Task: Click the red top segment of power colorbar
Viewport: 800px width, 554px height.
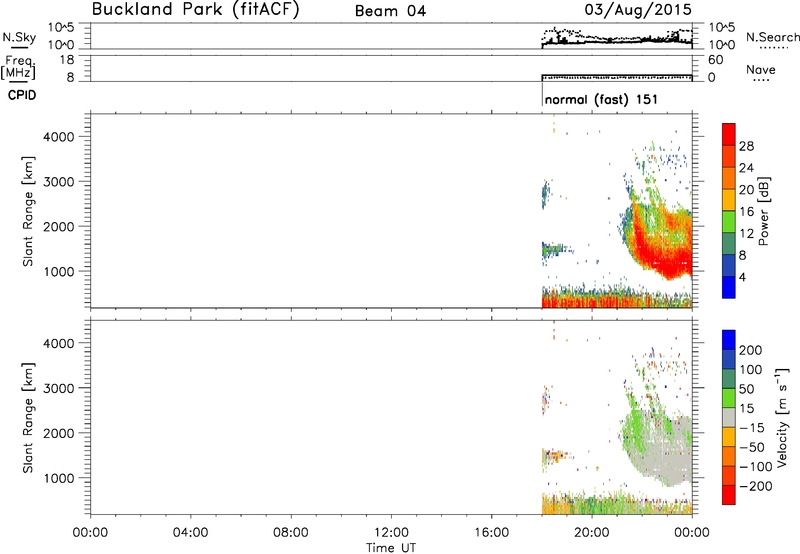Action: [729, 134]
